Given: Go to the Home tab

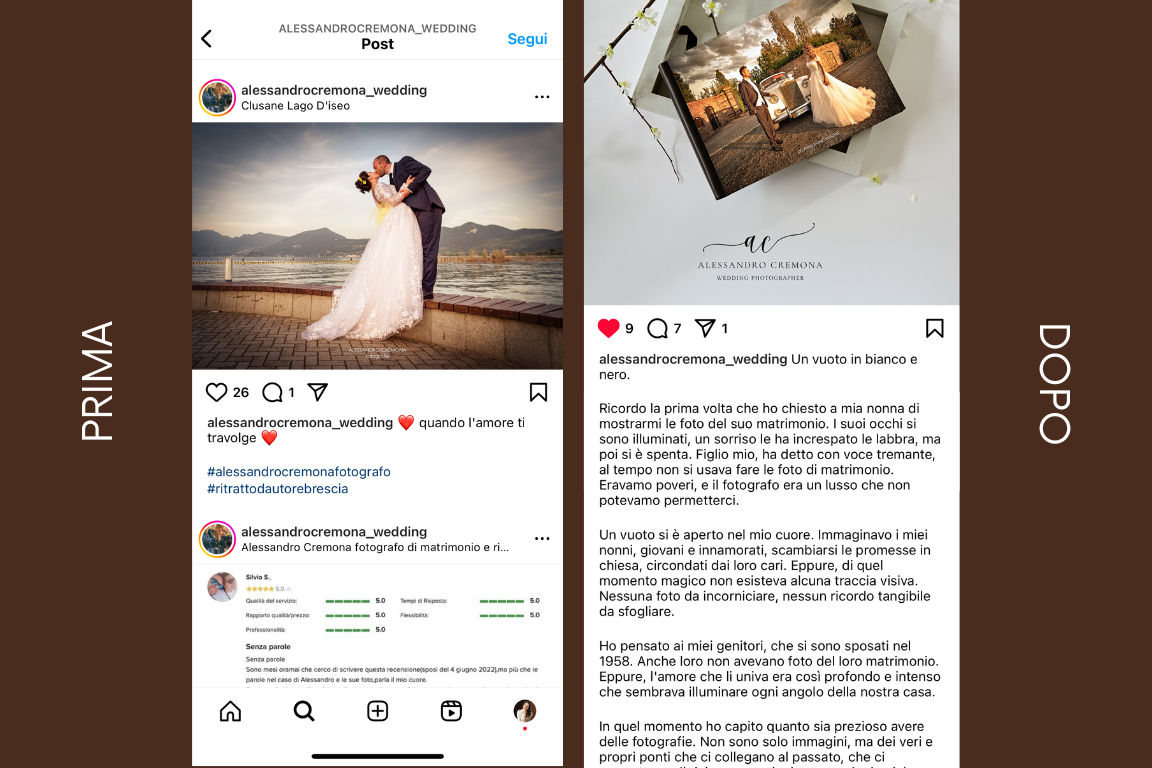Looking at the screenshot, I should point(230,711).
